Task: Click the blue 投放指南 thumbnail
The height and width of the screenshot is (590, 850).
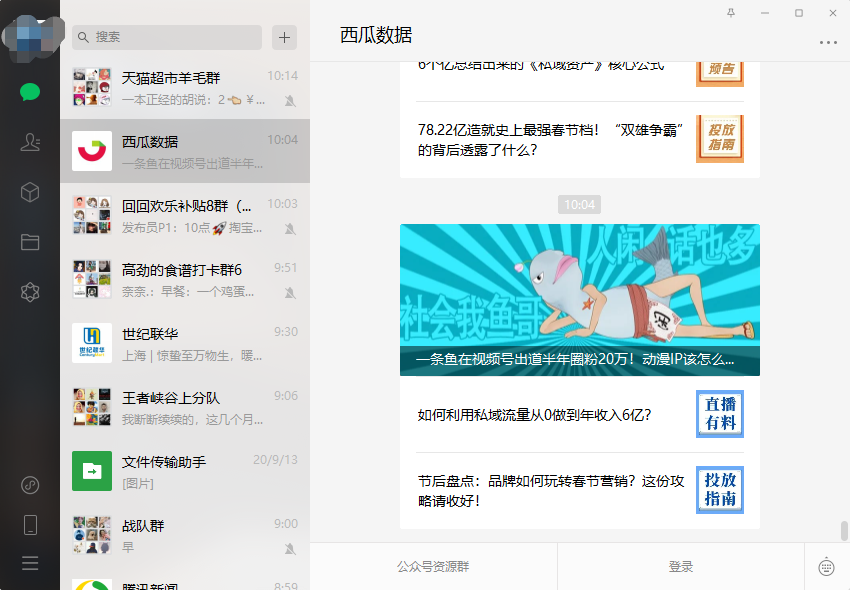Action: 720,490
